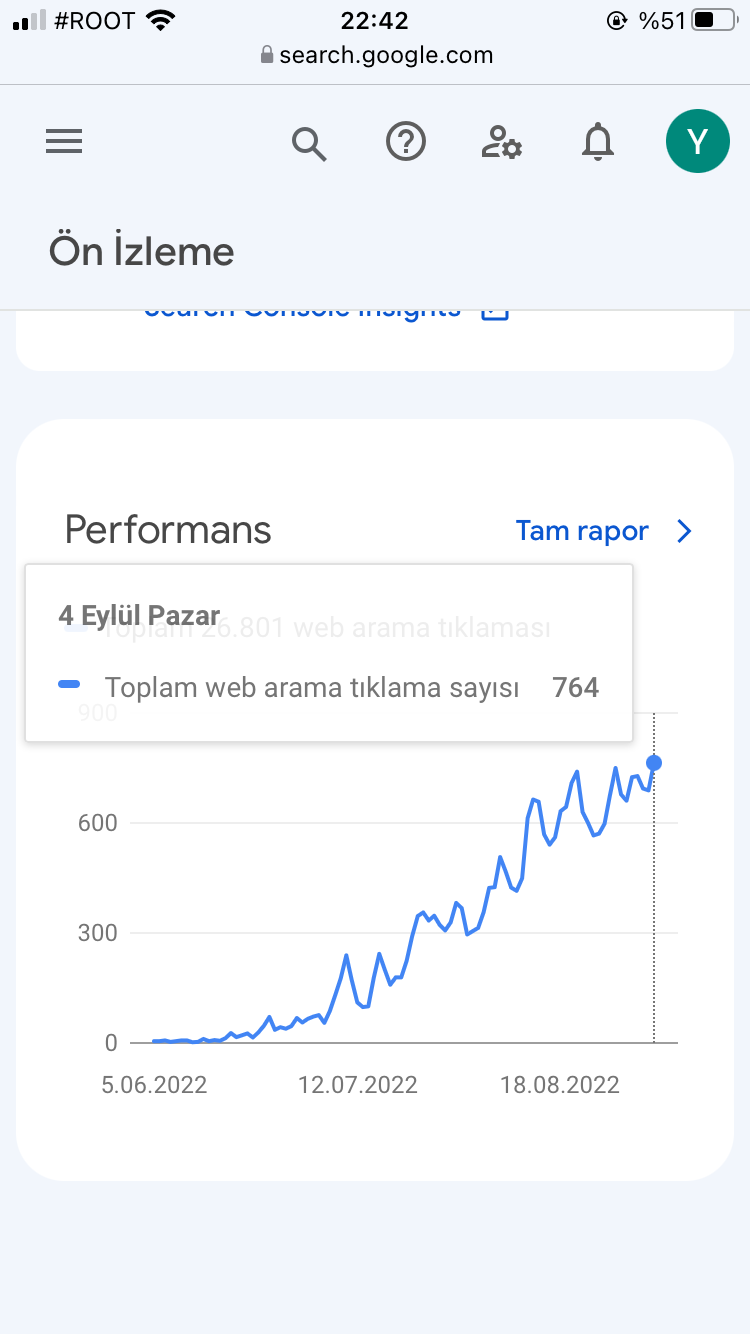Image resolution: width=750 pixels, height=1334 pixels.
Task: Tap the search magnifier icon
Action: tap(309, 144)
